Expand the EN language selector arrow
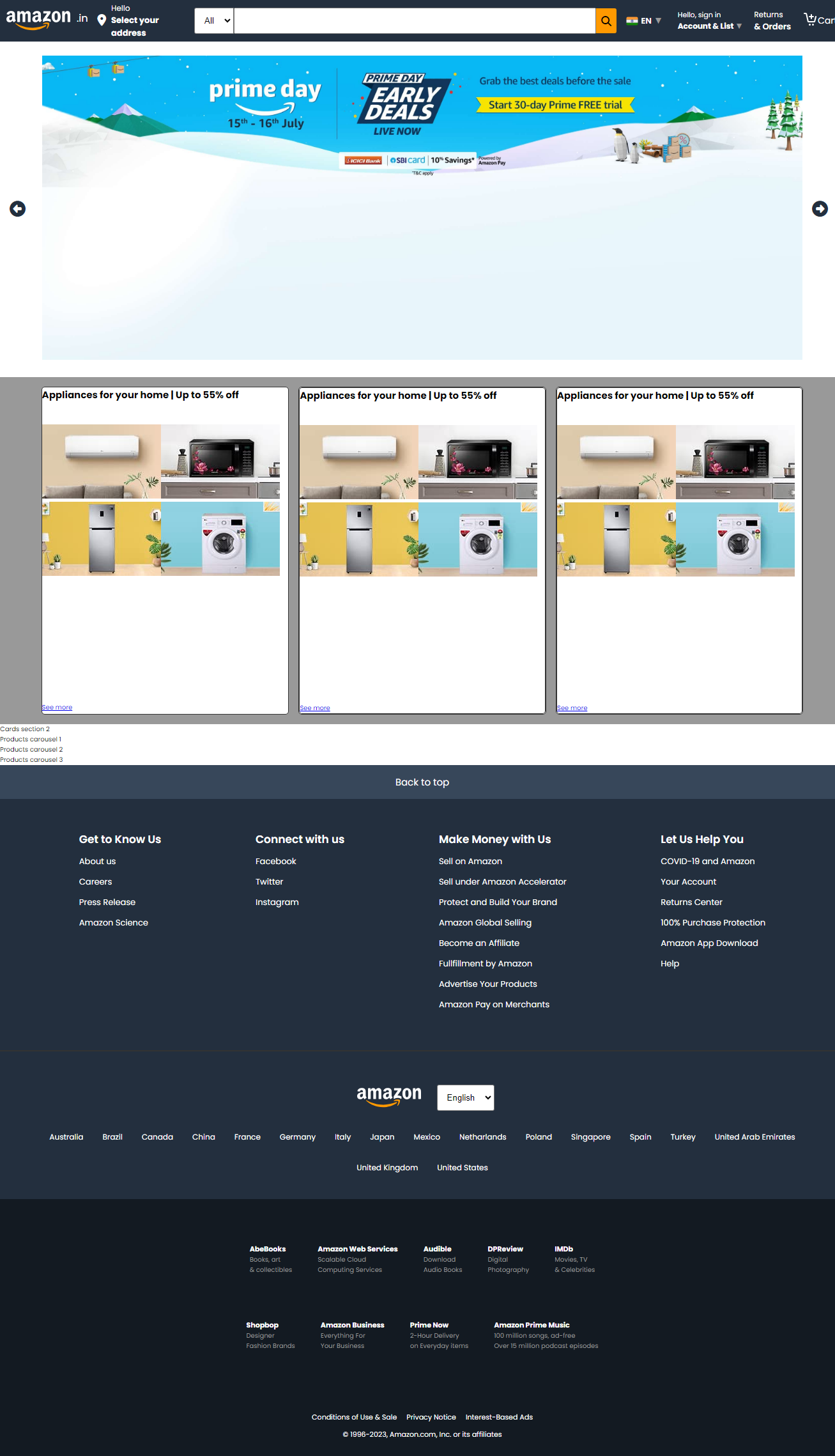 [x=658, y=20]
